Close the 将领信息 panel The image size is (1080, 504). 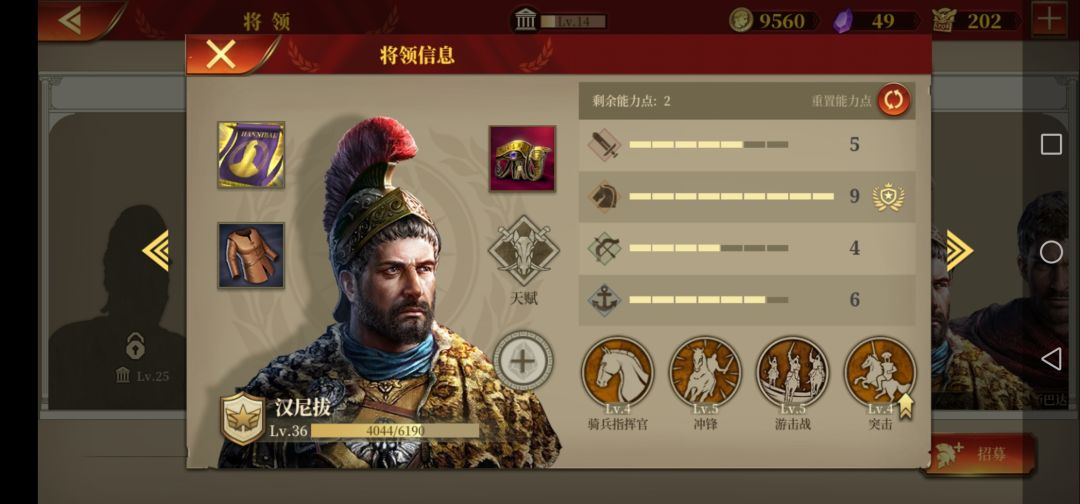point(220,54)
